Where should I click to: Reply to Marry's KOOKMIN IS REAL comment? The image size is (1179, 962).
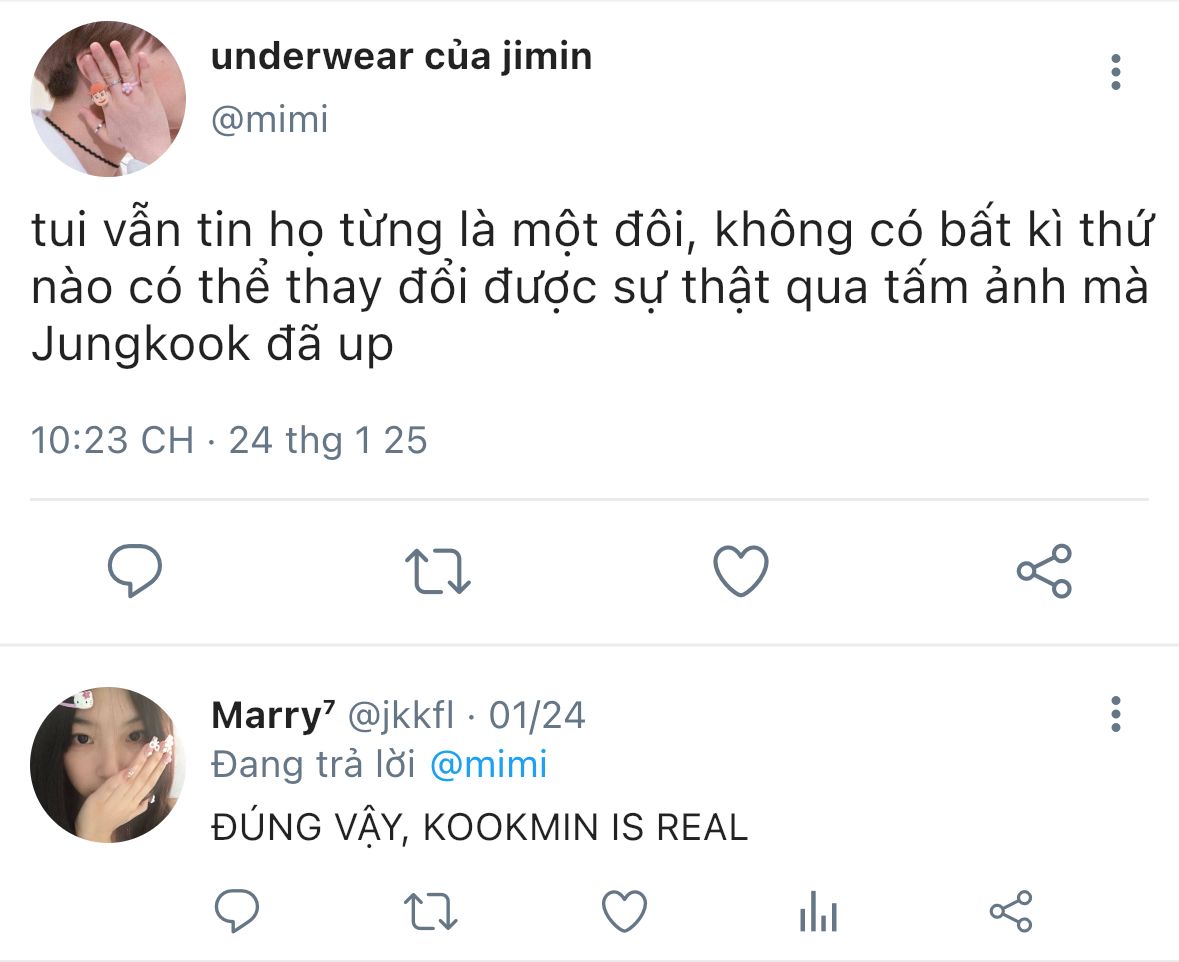(237, 911)
